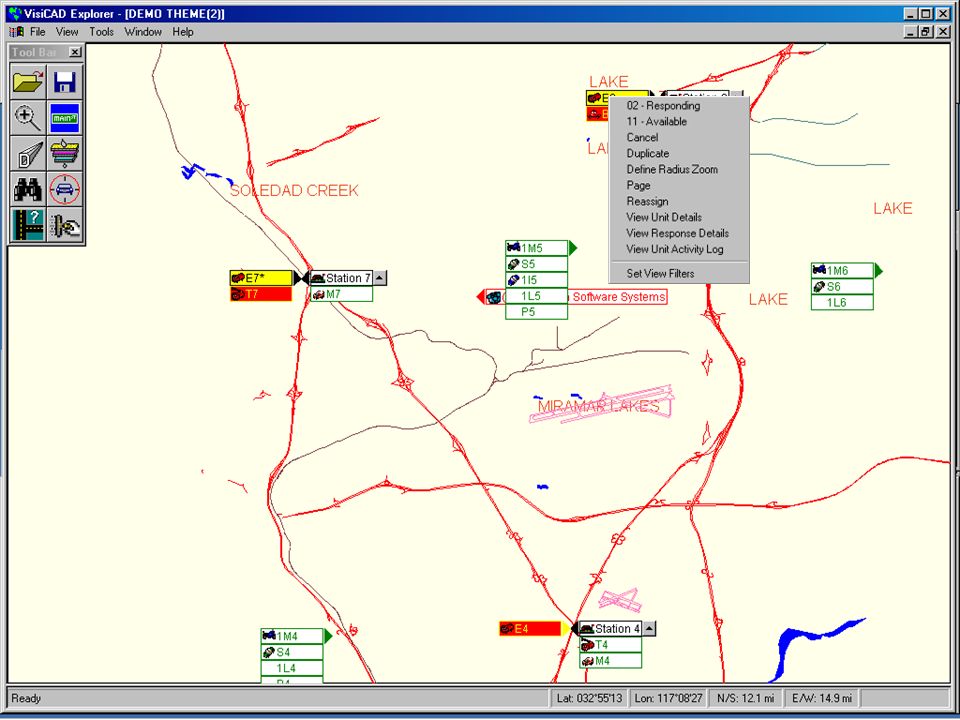Click the 1M6 motorcycle unit
Screen dimensions: 960x720
click(x=842, y=271)
